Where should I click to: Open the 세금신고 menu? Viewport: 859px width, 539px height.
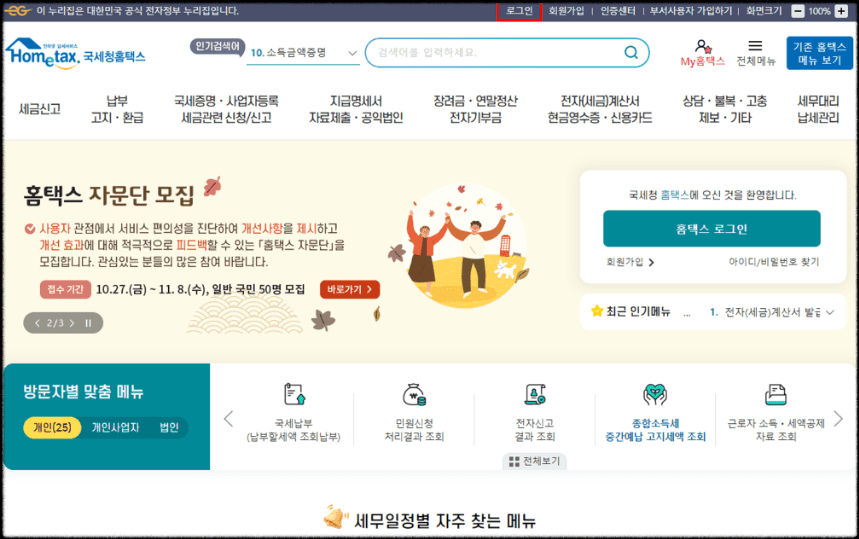pos(39,109)
